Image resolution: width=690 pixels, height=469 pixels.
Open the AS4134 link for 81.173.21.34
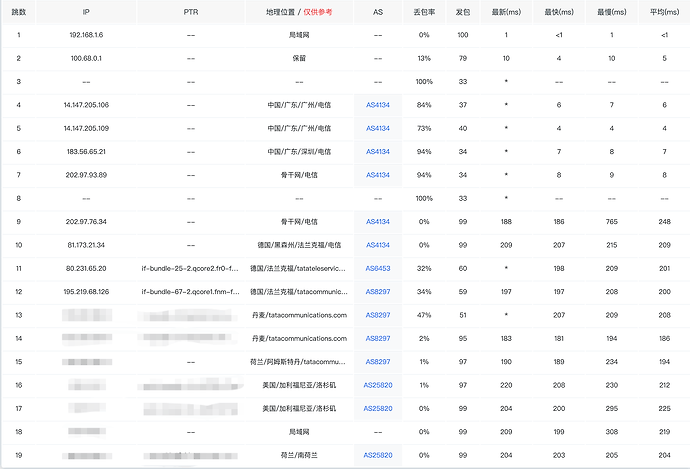pyautogui.click(x=378, y=245)
